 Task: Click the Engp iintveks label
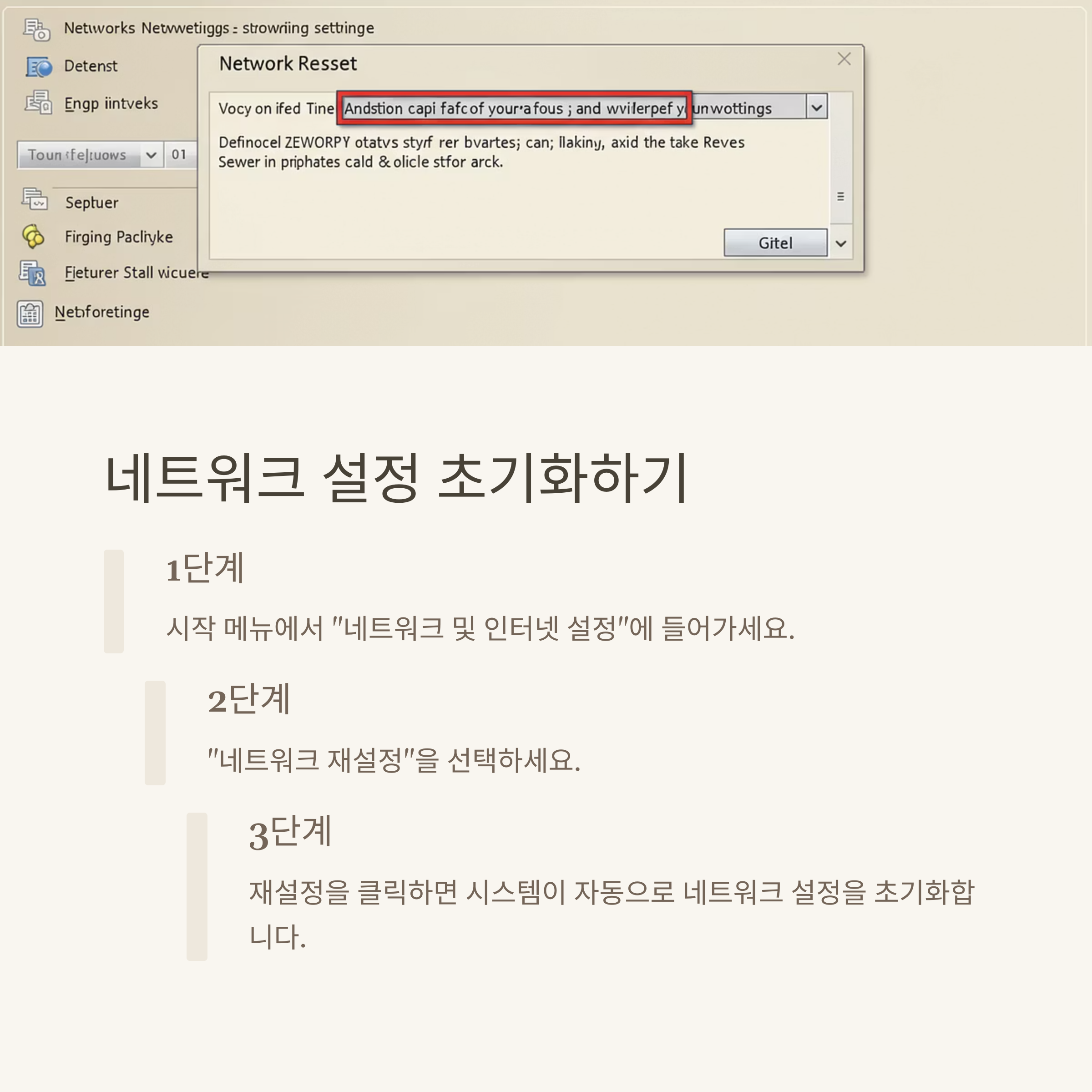pos(111,103)
